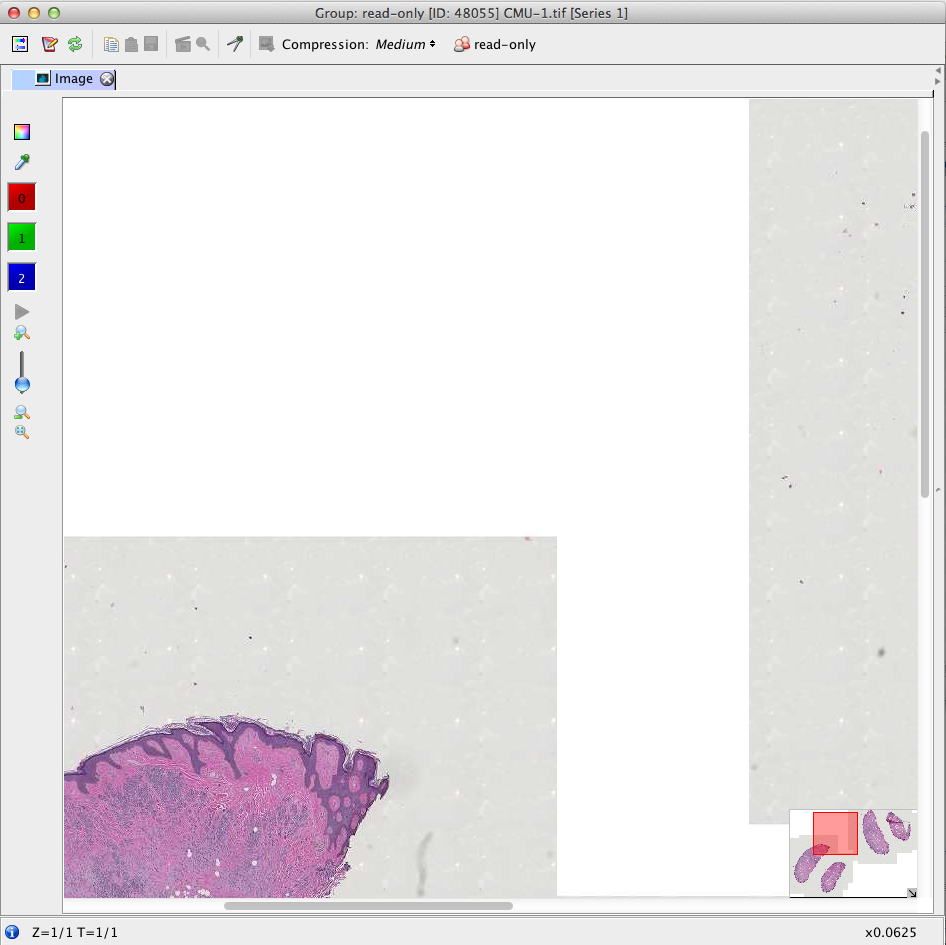
Task: Click the blue zoom slider knob
Action: [x=22, y=384]
